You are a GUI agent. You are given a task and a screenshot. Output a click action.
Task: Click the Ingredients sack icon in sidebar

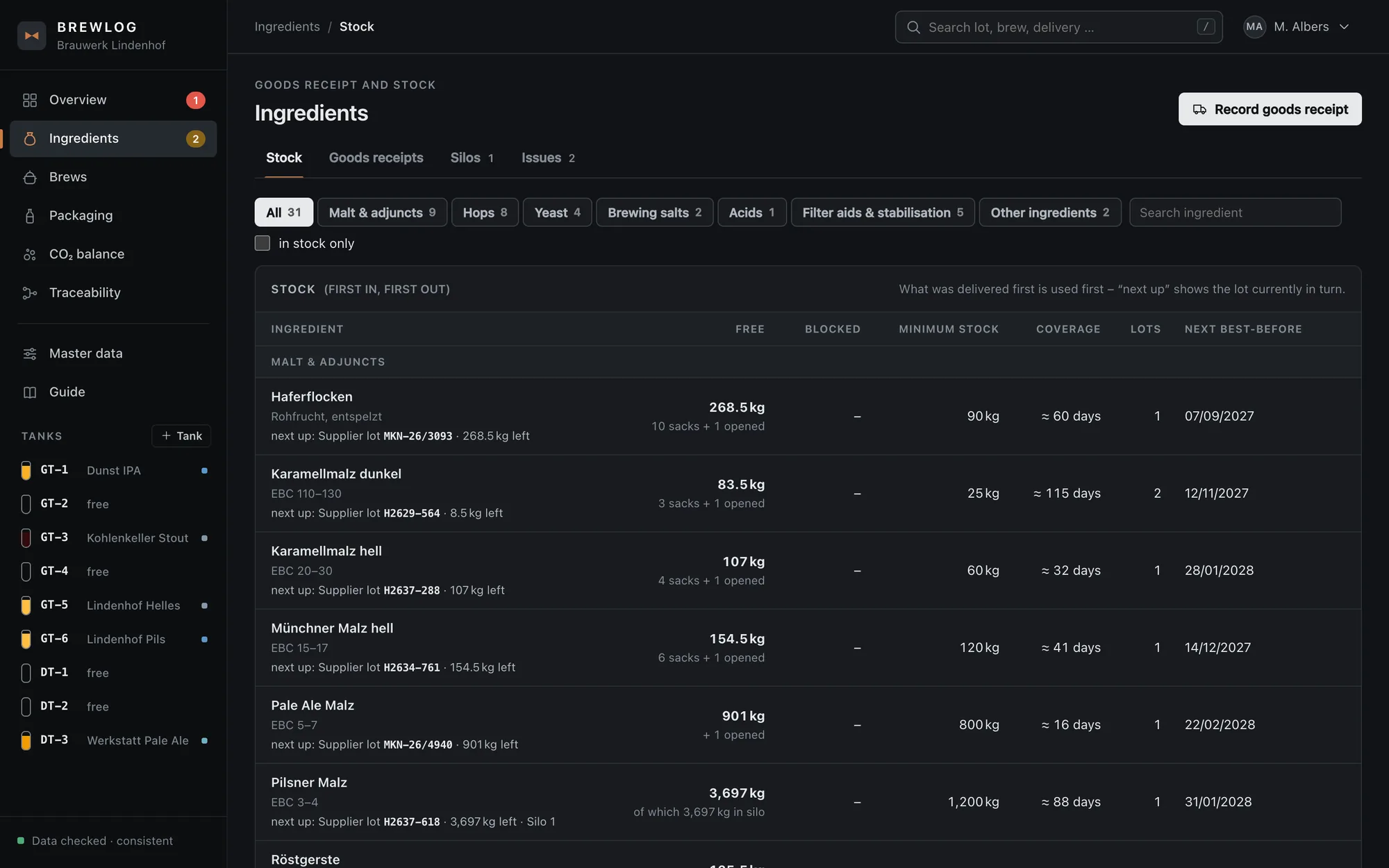(x=29, y=138)
